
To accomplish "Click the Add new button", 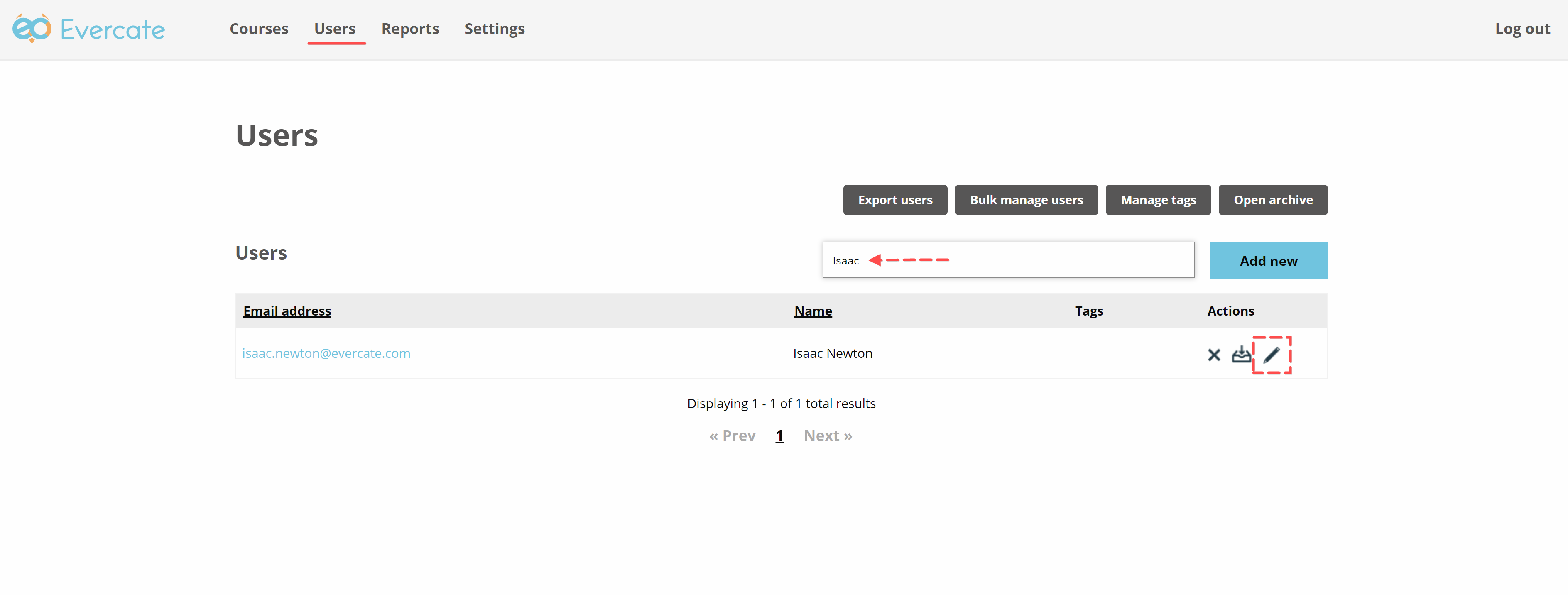I will pyautogui.click(x=1268, y=261).
